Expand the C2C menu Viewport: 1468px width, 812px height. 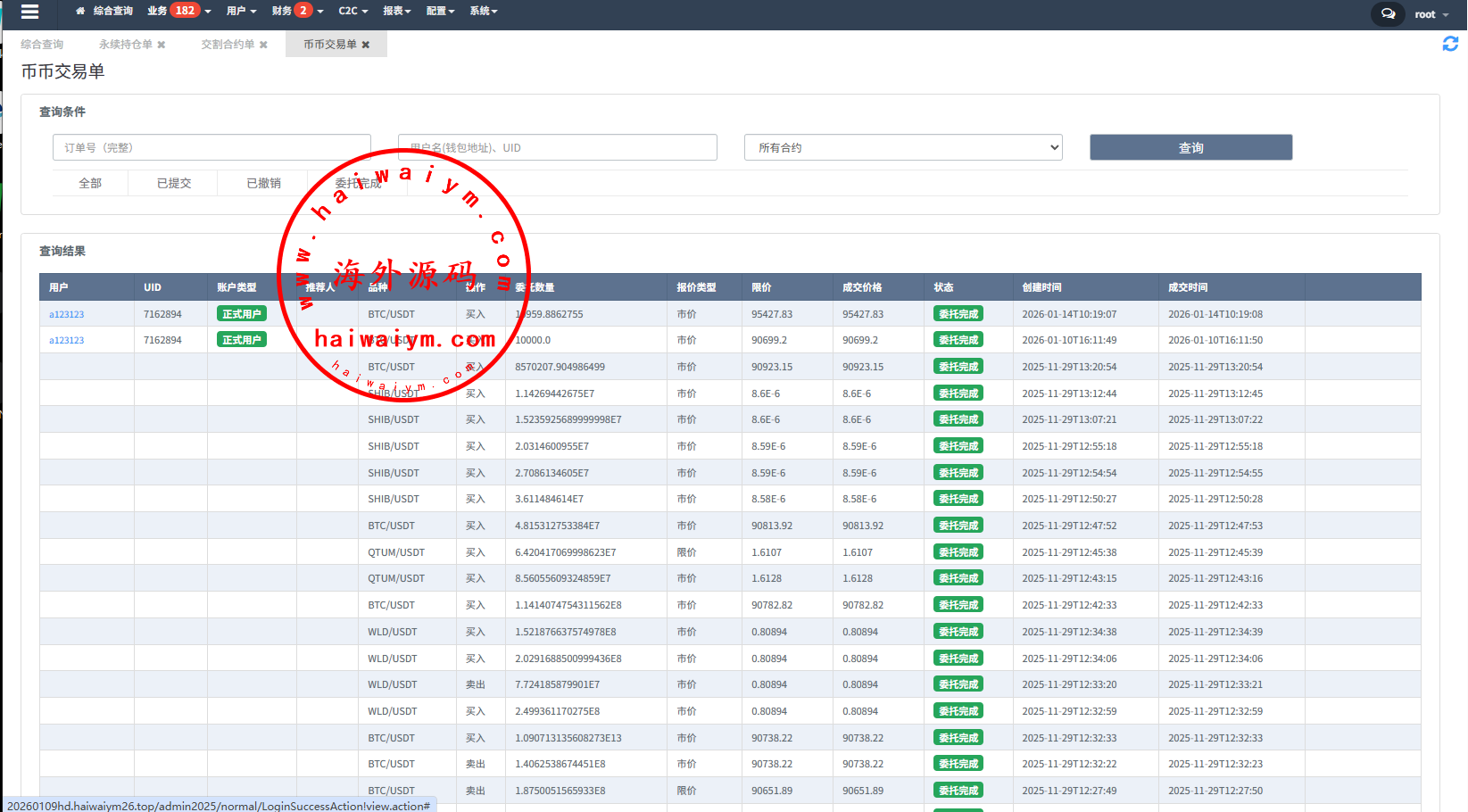click(x=352, y=11)
